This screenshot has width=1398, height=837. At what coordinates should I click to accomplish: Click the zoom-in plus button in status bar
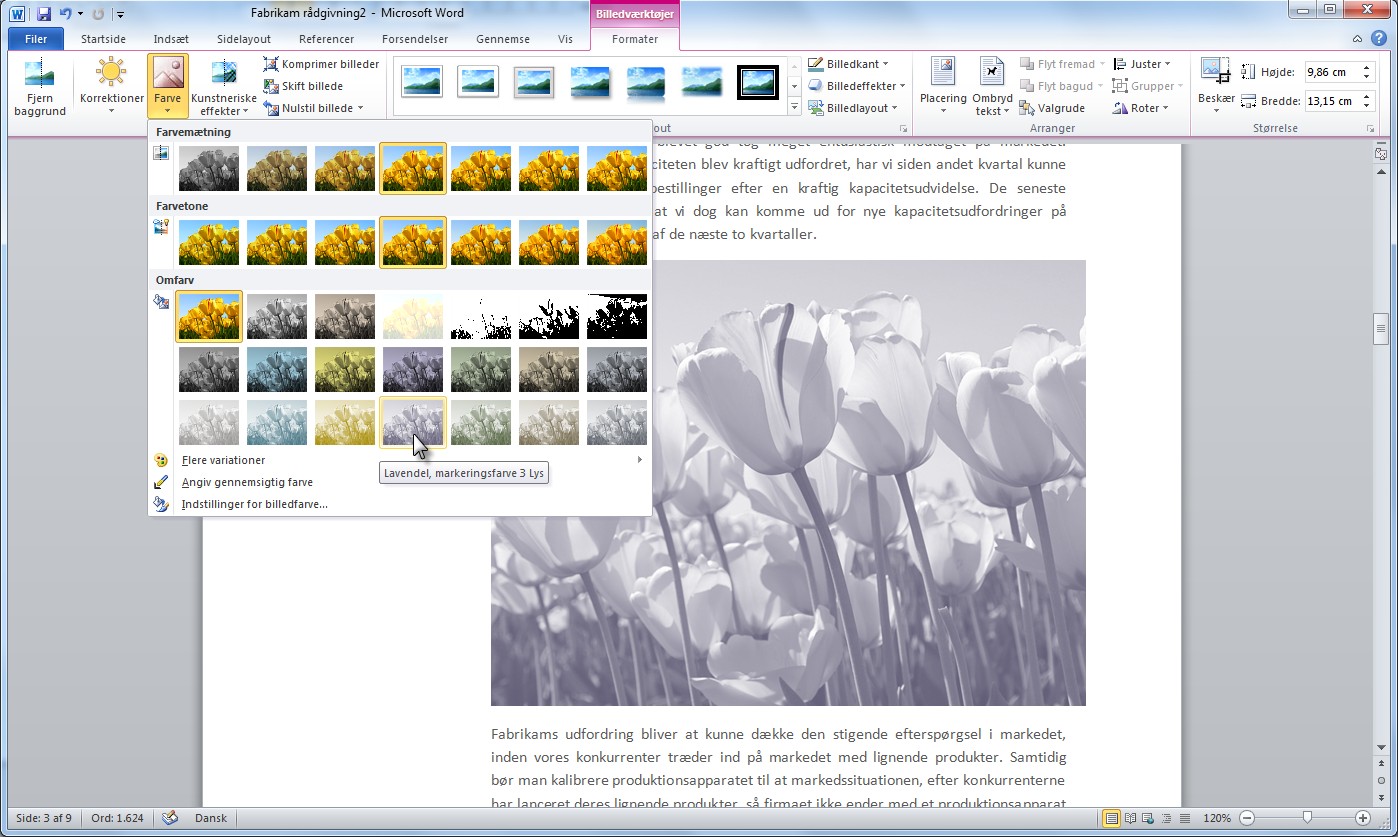coord(1362,818)
